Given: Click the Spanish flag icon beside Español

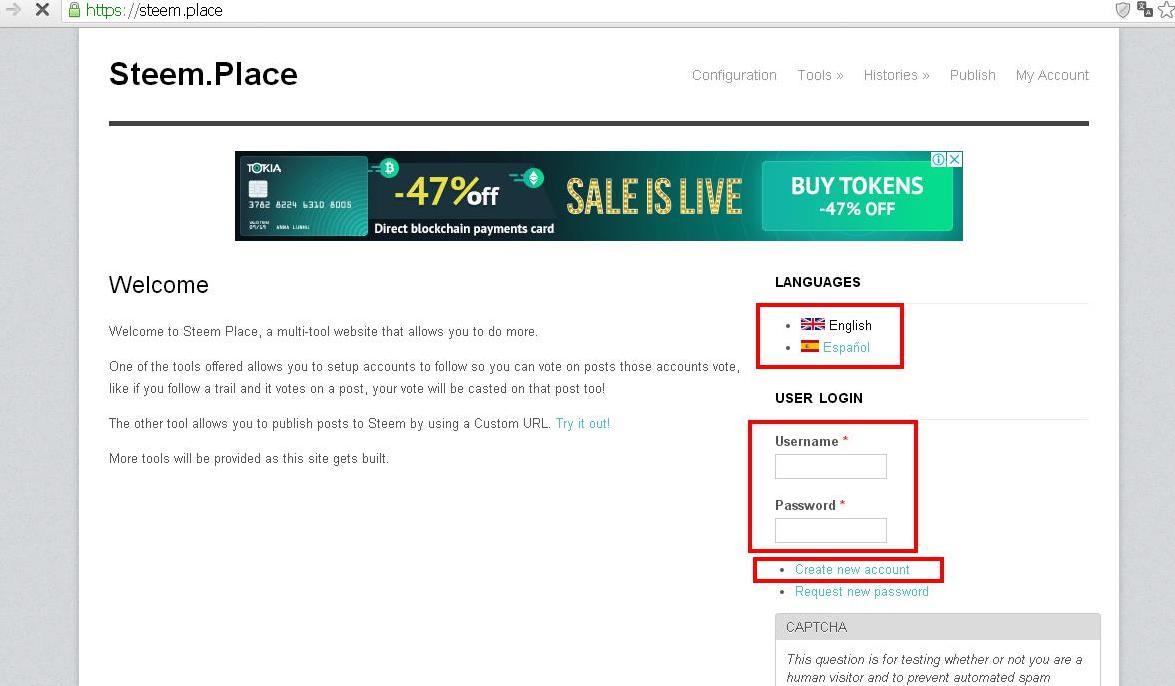Looking at the screenshot, I should point(809,346).
